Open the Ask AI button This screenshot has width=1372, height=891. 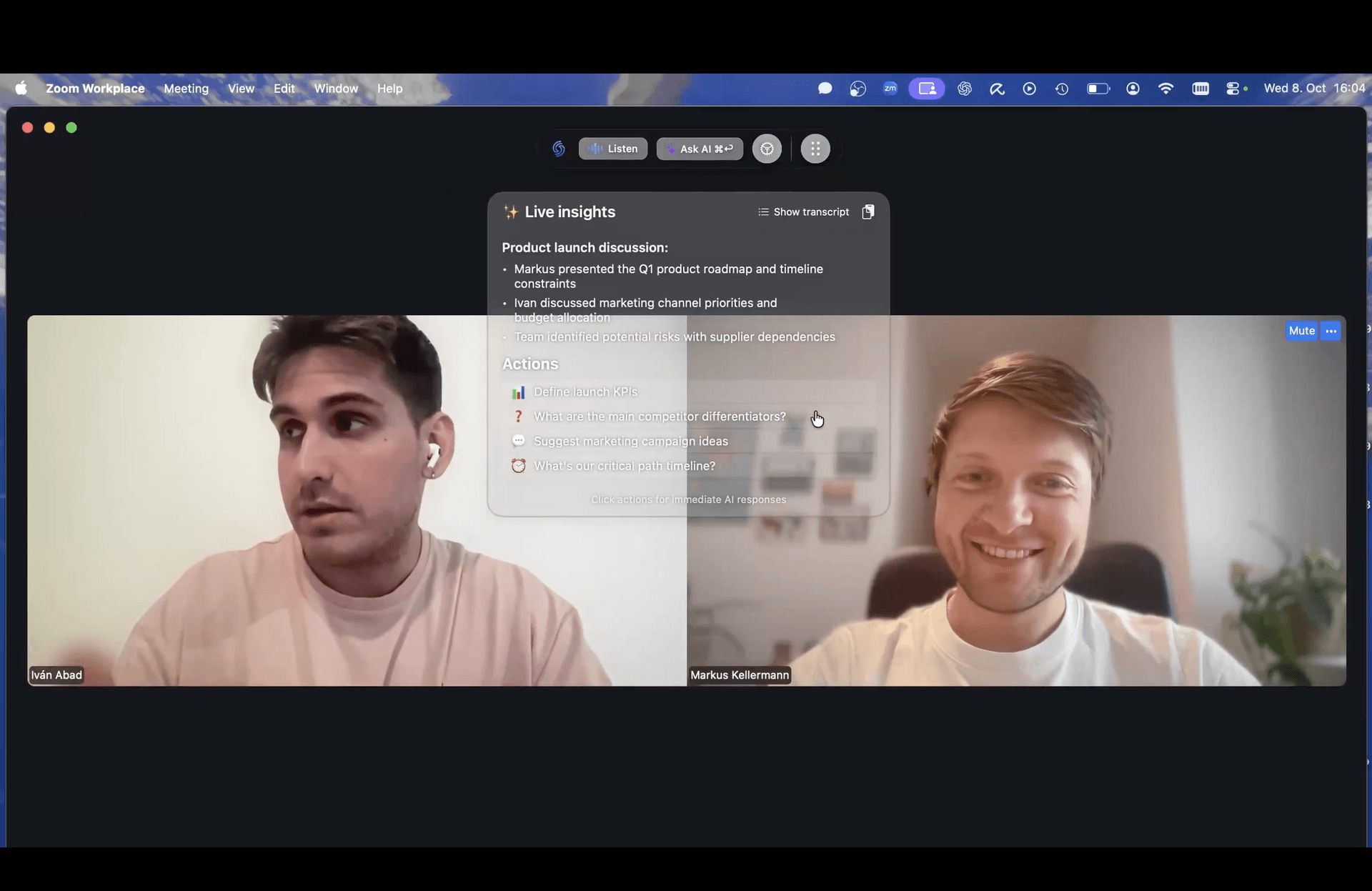(700, 149)
